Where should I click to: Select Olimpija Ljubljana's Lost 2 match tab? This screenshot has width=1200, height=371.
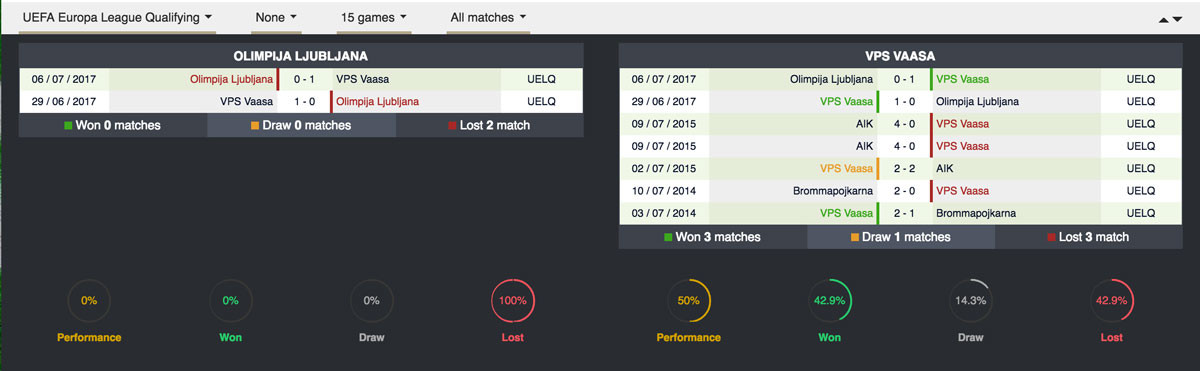pyautogui.click(x=489, y=125)
